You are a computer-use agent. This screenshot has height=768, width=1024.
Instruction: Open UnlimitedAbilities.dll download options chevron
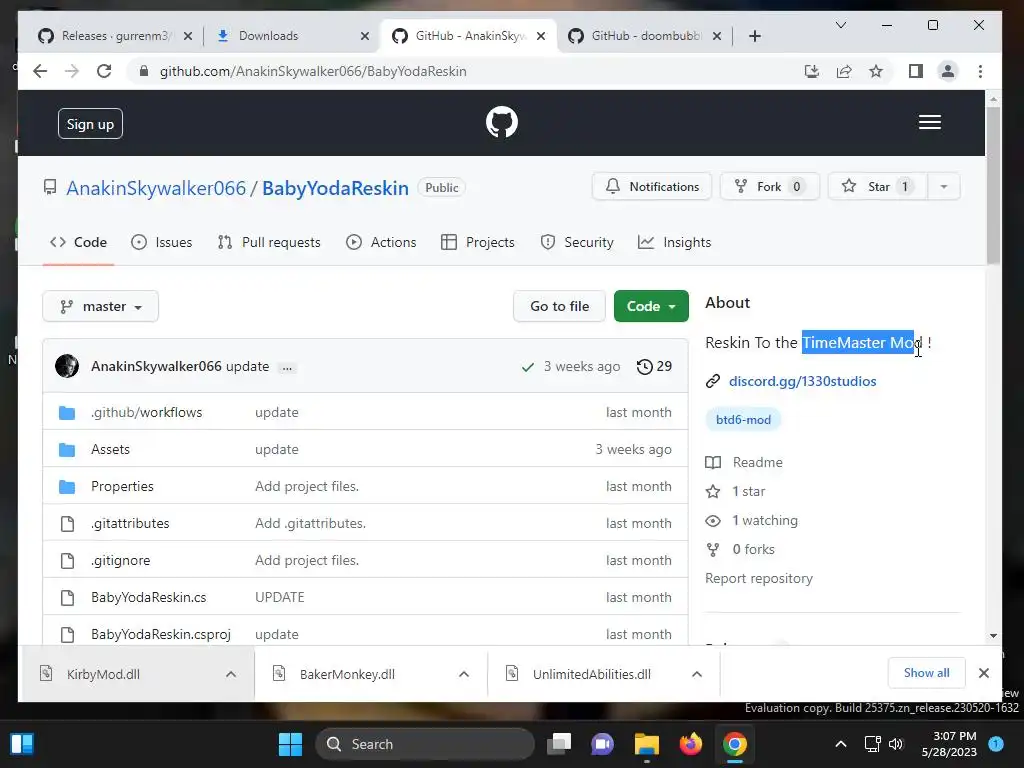(697, 674)
